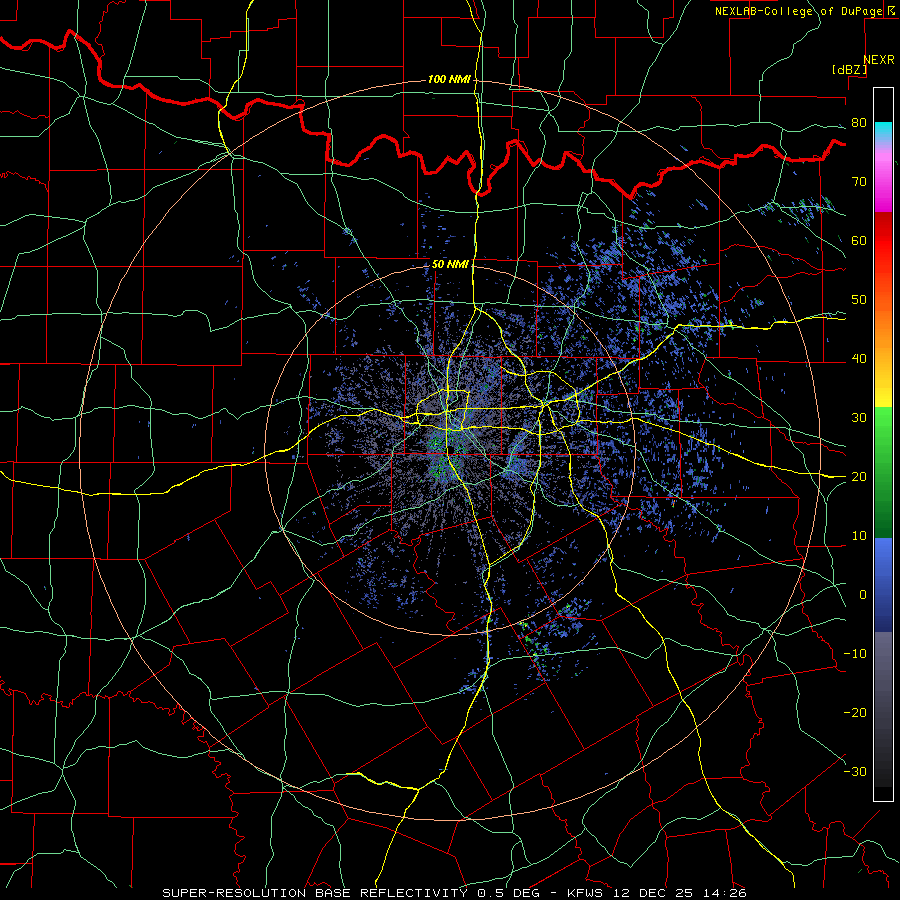
Task: Click the red segment of the color bar
Action: pyautogui.click(x=883, y=242)
